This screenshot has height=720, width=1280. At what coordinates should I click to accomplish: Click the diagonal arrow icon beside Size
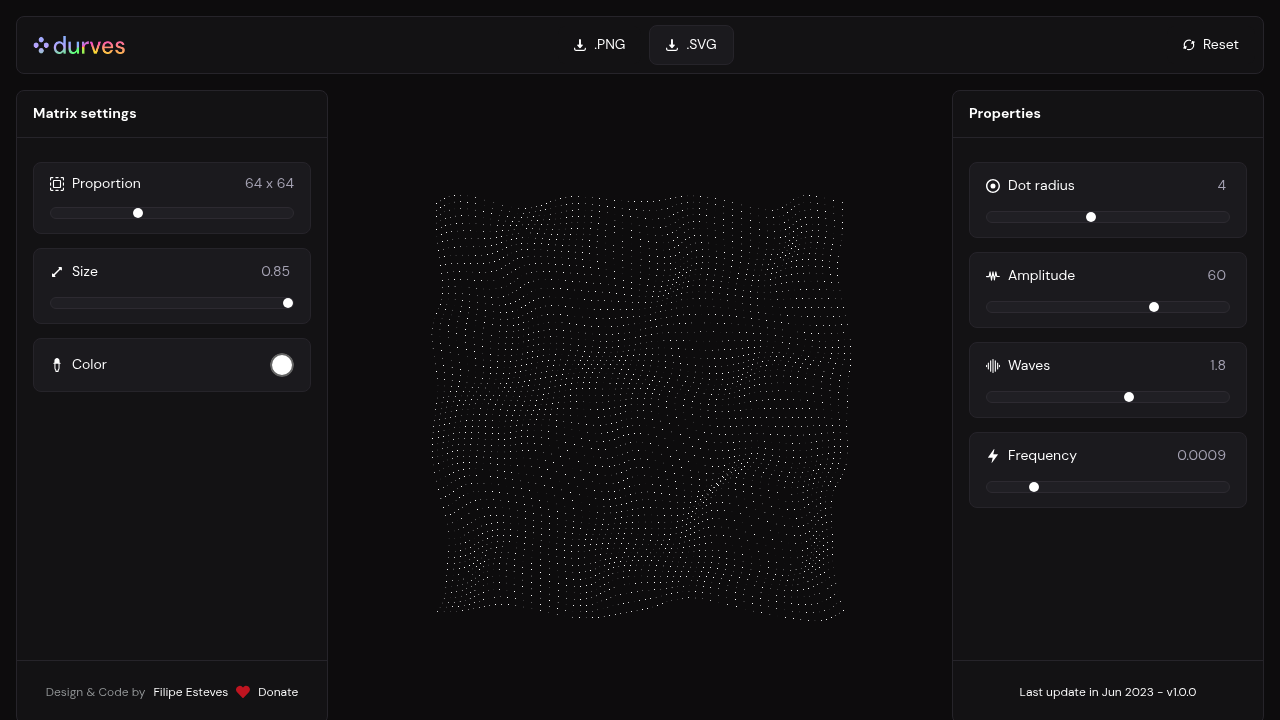point(57,271)
